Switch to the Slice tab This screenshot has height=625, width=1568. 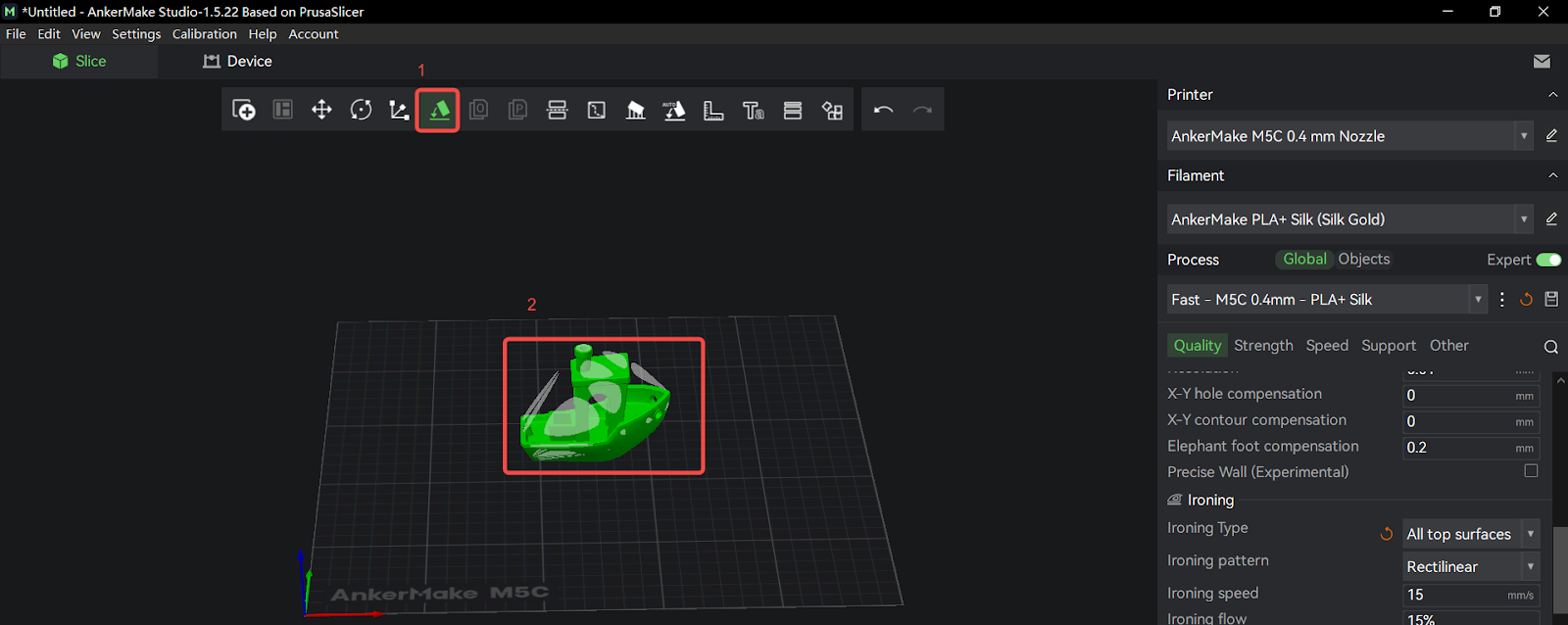[79, 61]
